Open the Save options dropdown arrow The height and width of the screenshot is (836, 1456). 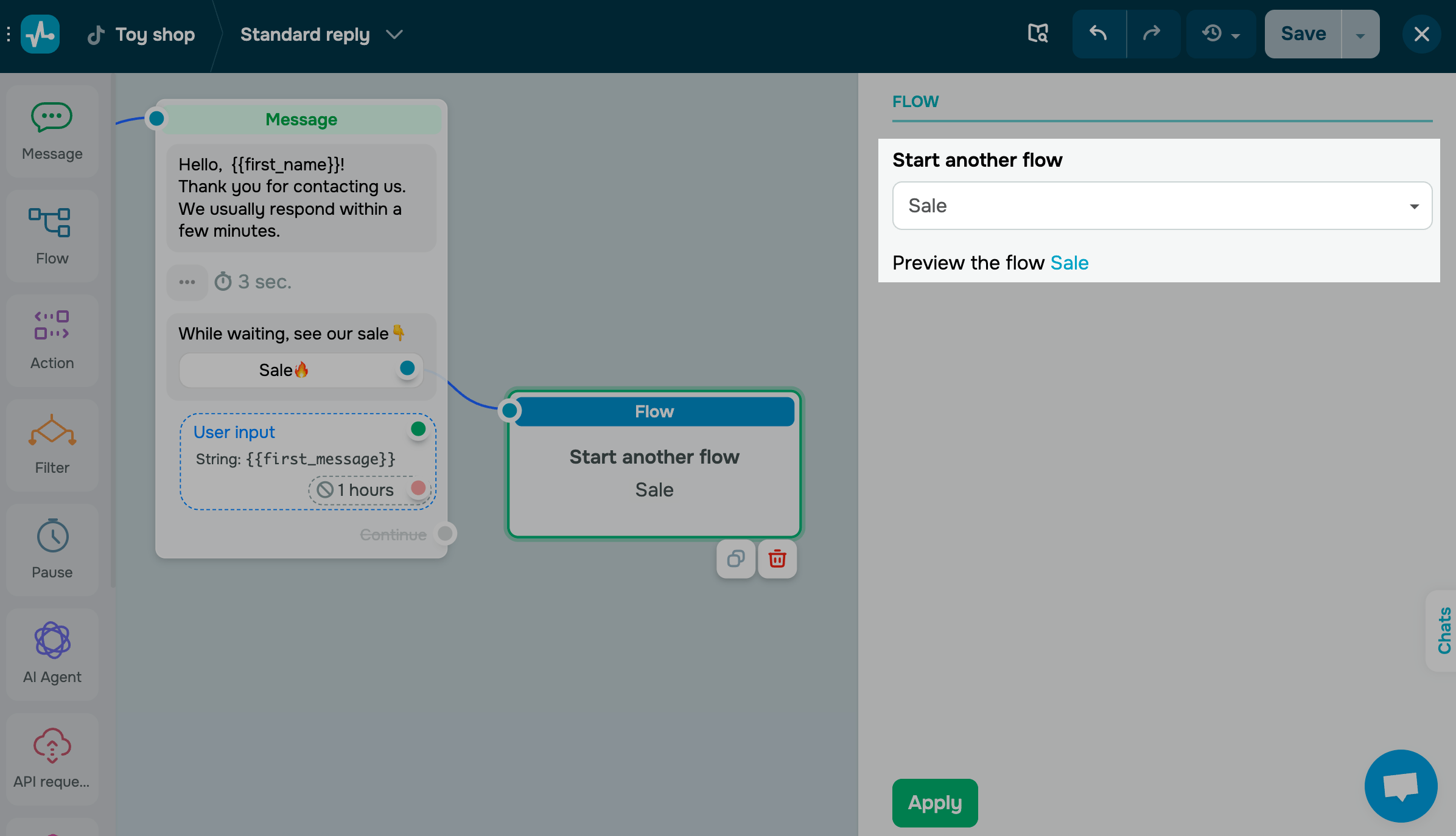[1360, 35]
